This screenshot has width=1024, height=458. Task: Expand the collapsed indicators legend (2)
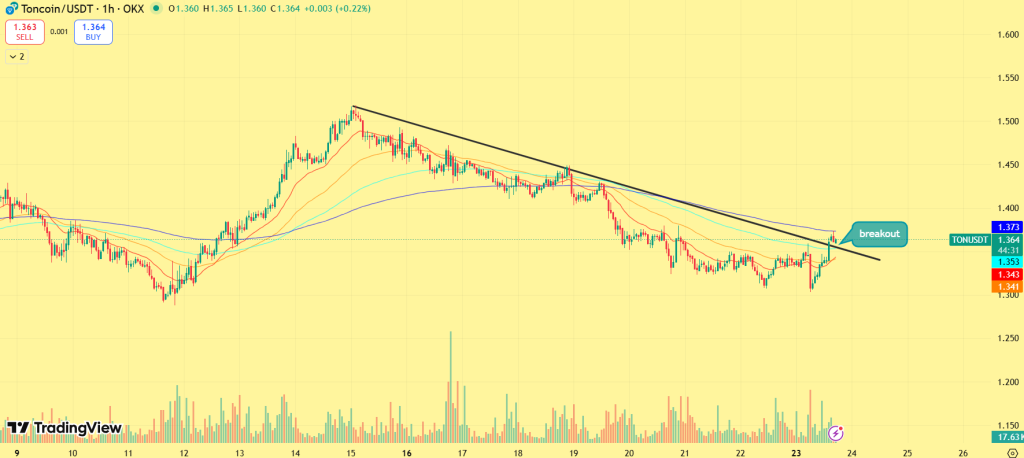point(16,57)
